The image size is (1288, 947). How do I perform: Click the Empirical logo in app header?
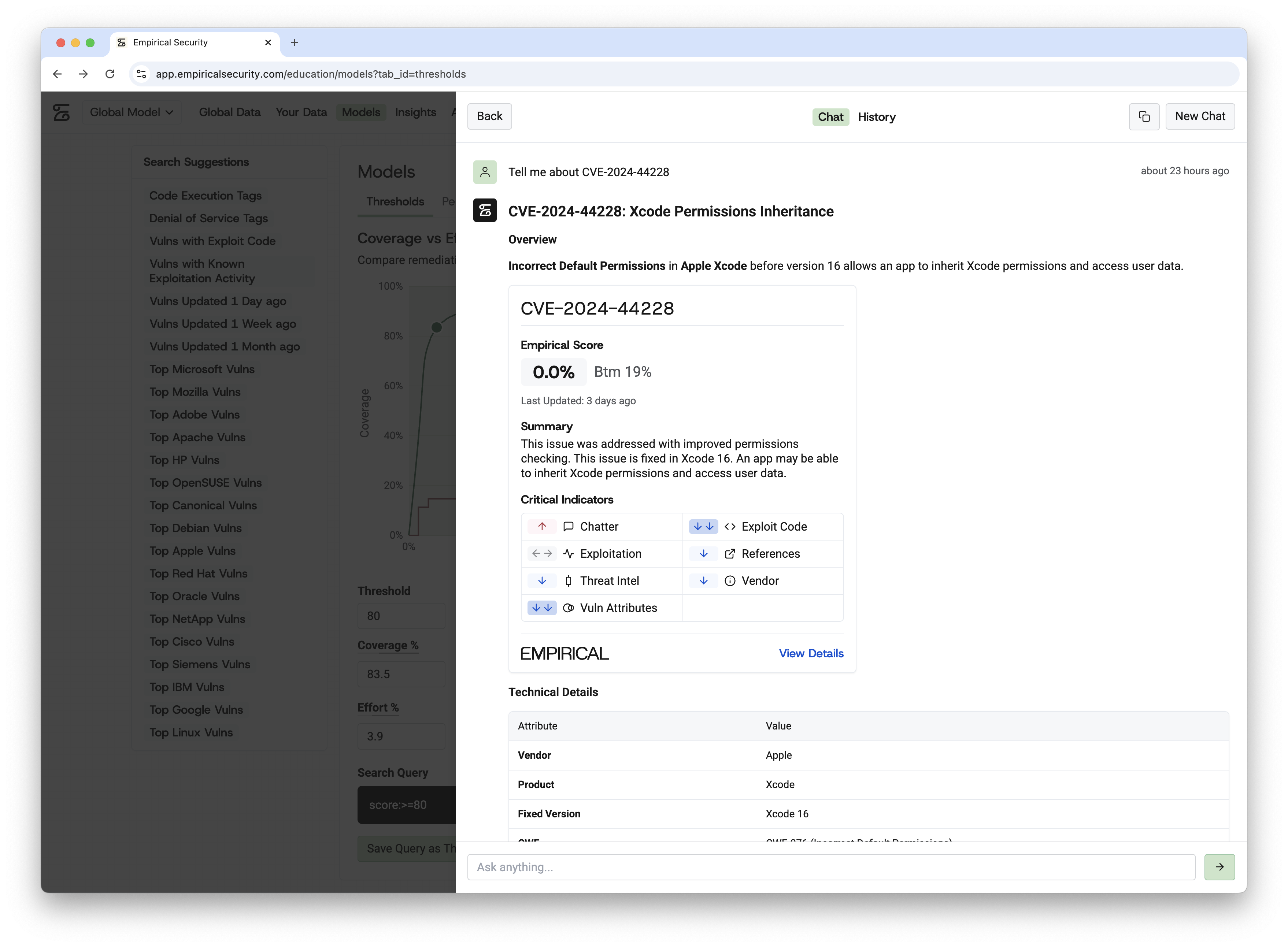62,112
